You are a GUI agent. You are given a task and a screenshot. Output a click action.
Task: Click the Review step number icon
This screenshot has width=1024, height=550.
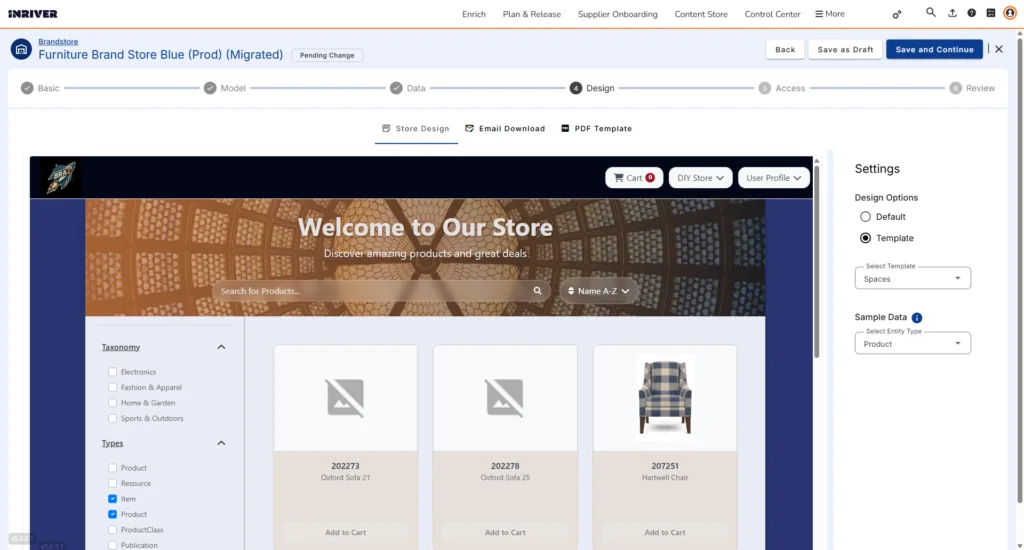point(955,88)
